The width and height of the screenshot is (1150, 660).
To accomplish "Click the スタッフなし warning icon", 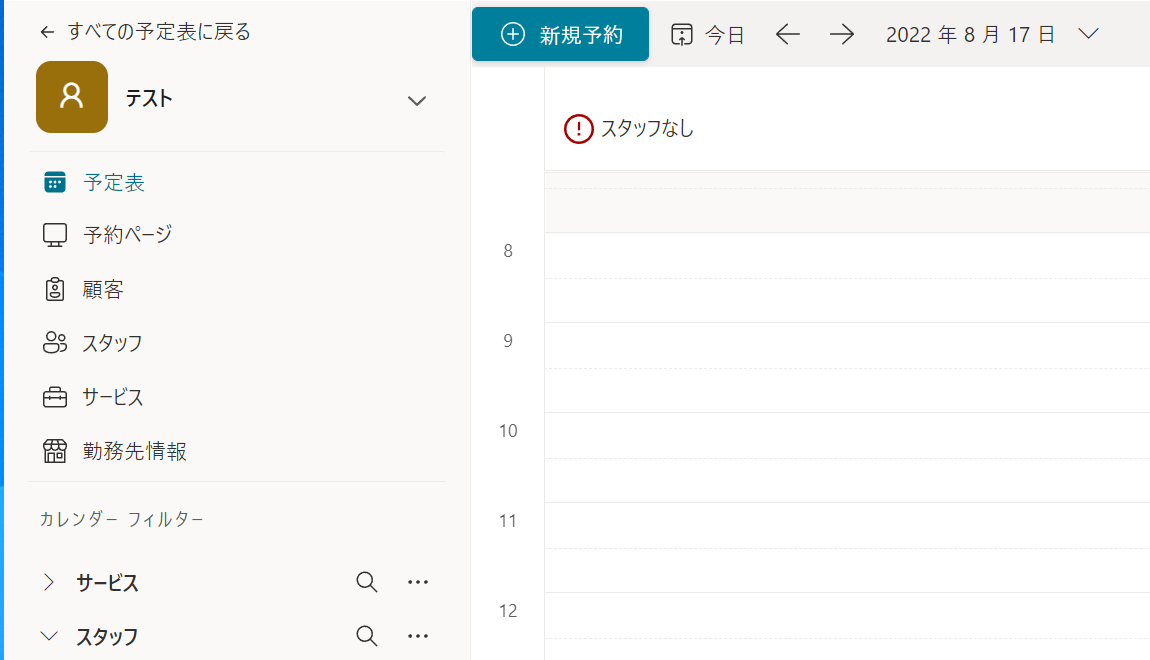I will (579, 128).
